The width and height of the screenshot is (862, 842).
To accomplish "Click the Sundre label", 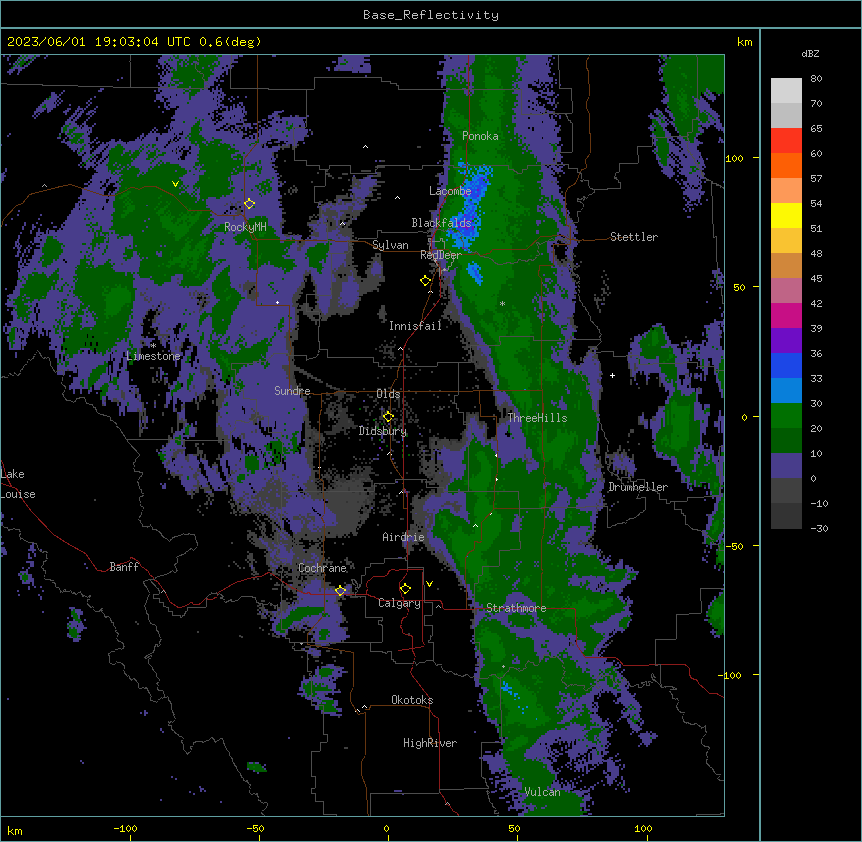I will [x=292, y=391].
